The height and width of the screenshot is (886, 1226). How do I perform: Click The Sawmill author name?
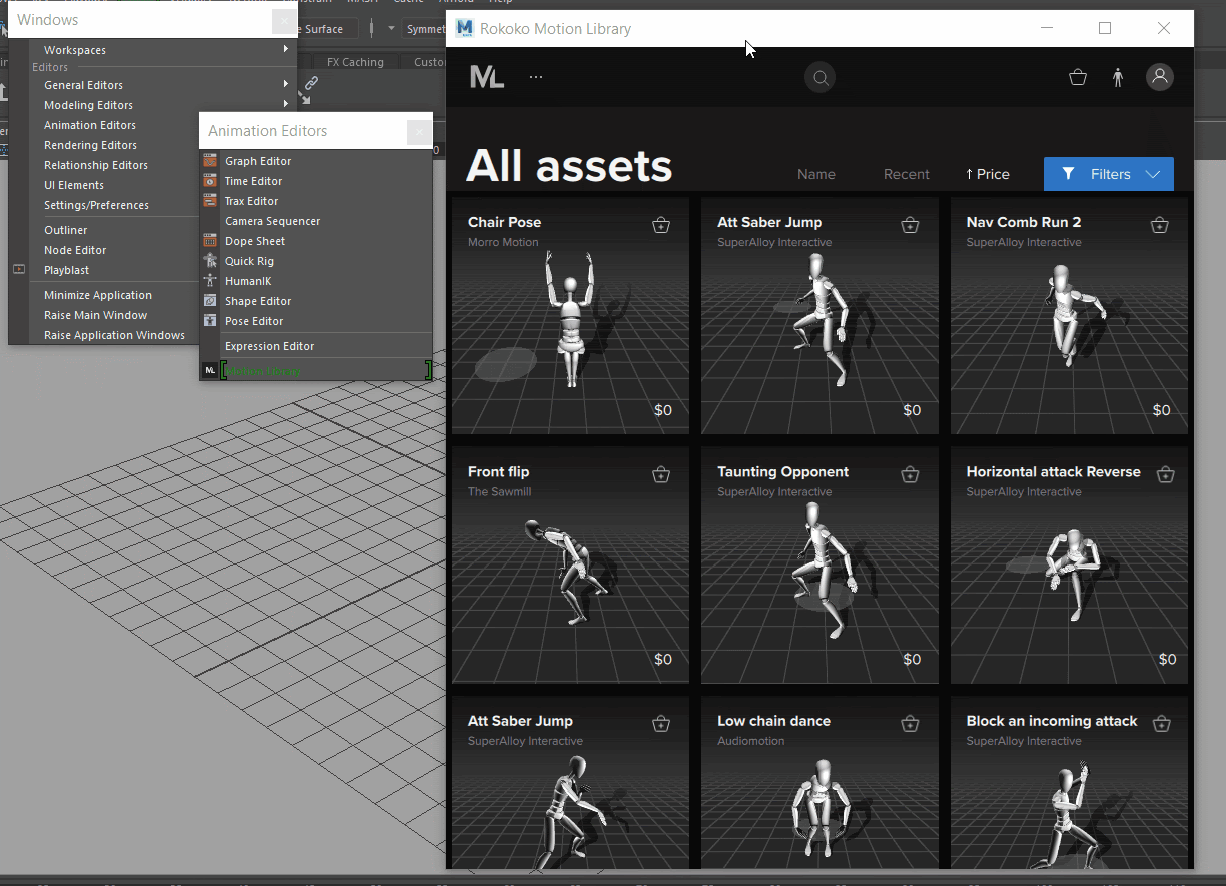(x=499, y=491)
